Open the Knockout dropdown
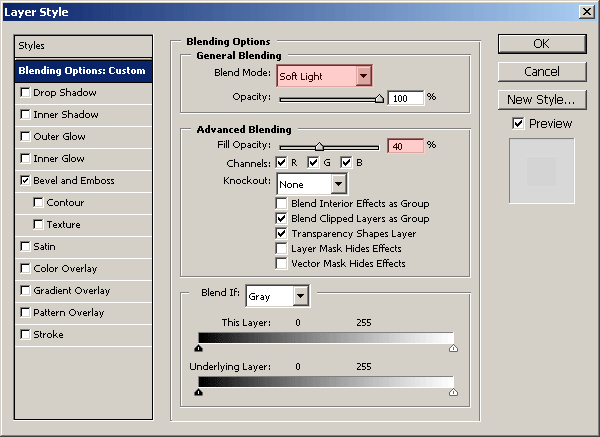Viewport: 600px width, 437px height. click(312, 184)
